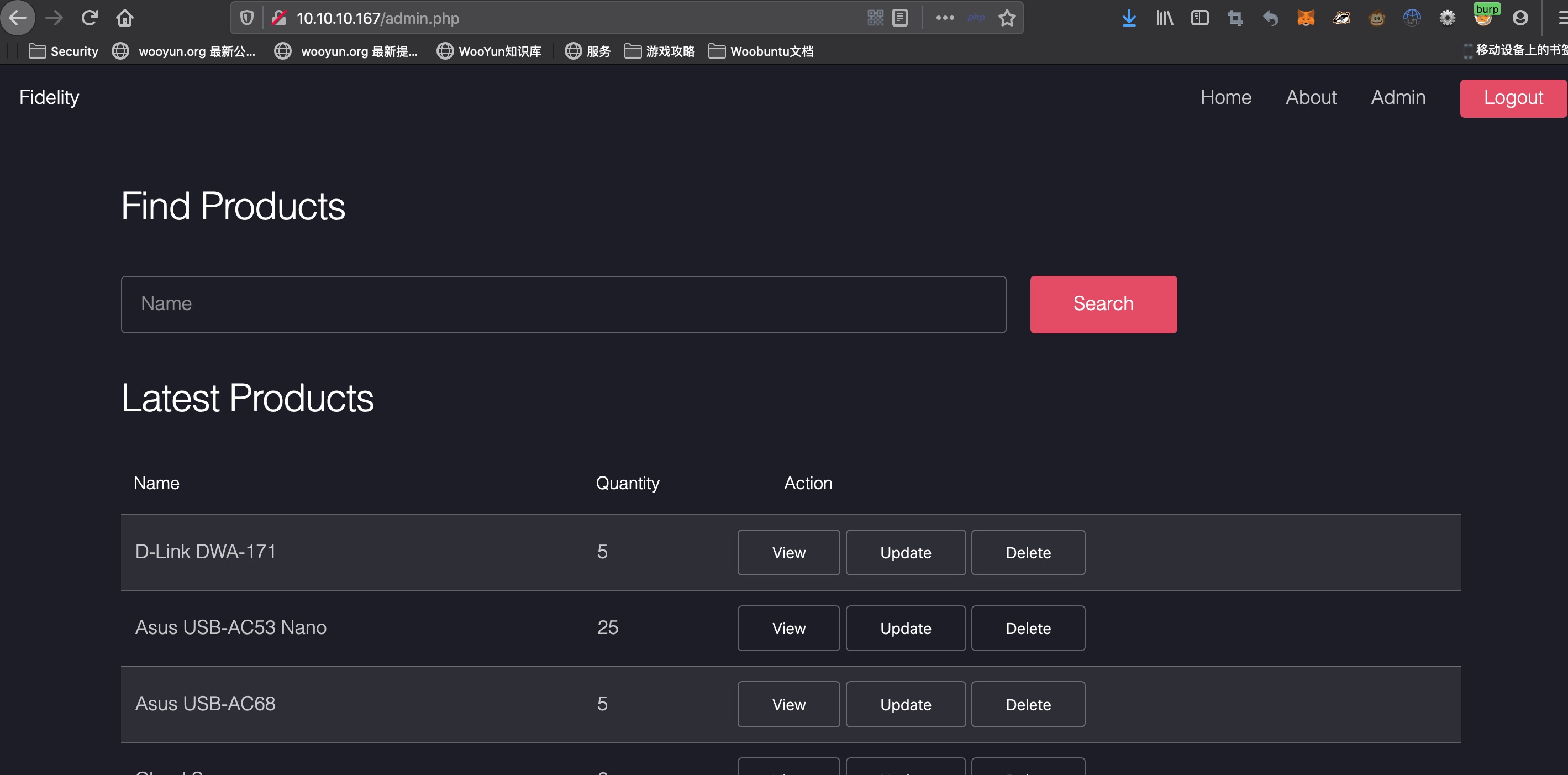
Task: Click Update for D-Link DWA-171
Action: tap(905, 553)
